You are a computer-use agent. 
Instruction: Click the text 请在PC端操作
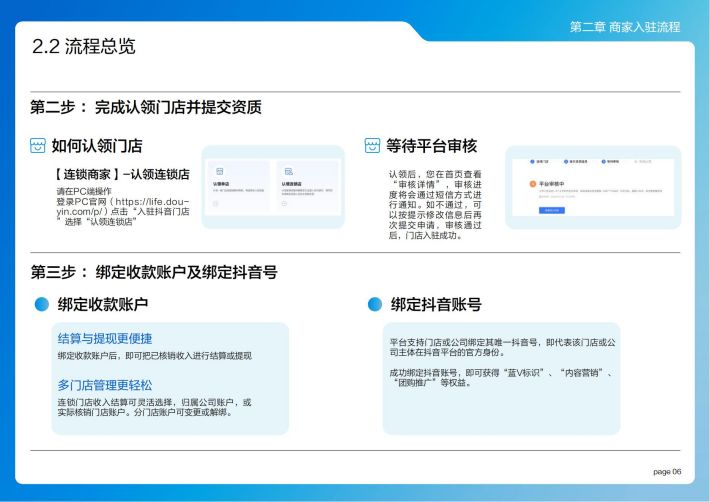coord(84,191)
